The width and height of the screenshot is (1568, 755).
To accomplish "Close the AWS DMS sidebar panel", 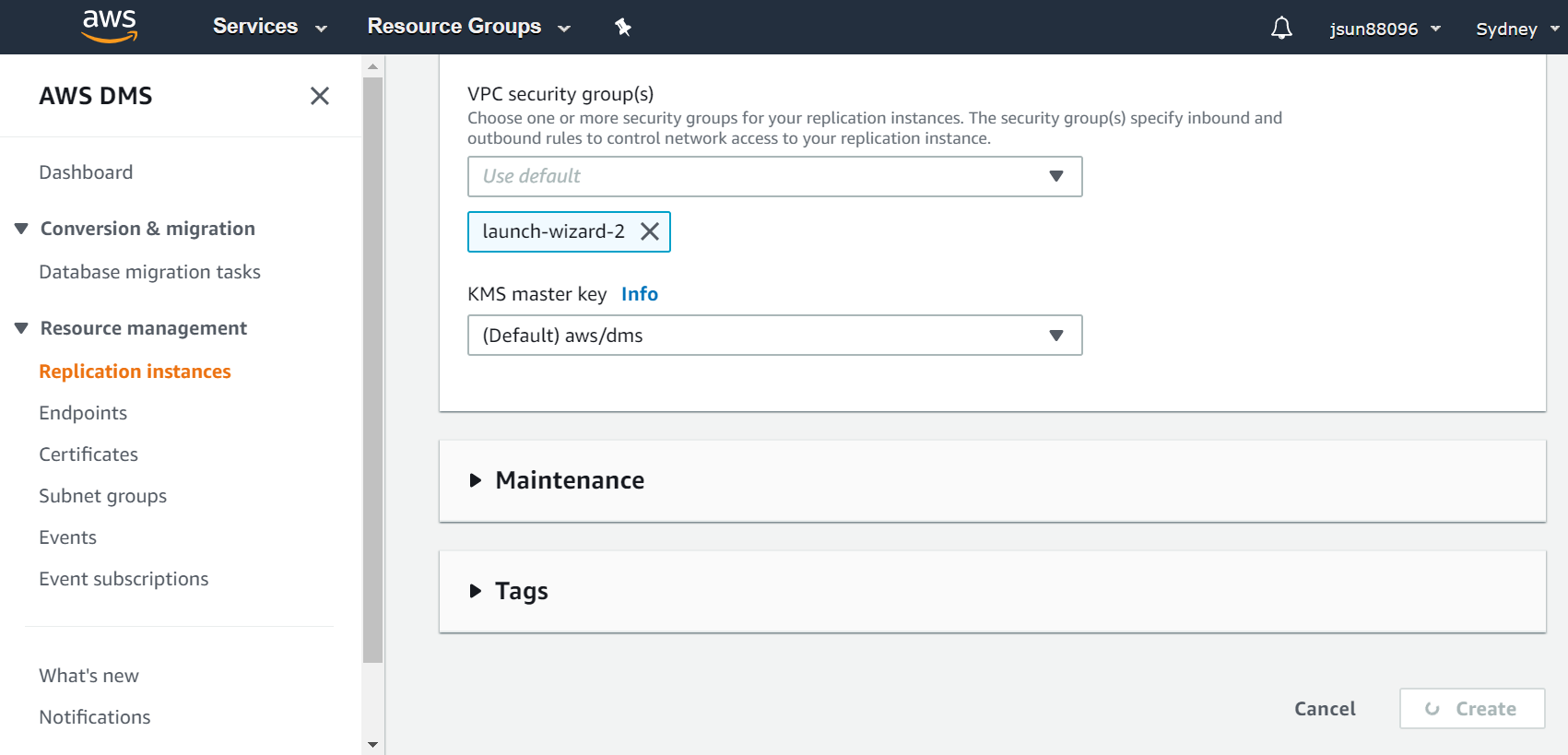I will tap(319, 96).
